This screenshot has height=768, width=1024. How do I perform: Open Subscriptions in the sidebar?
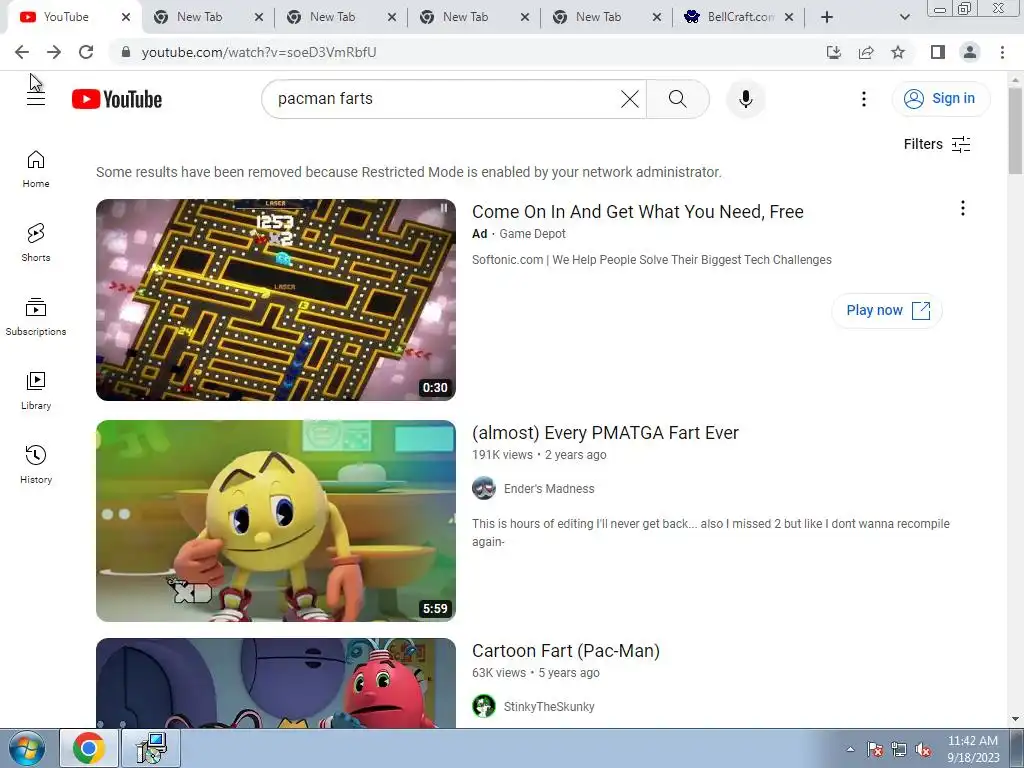(36, 317)
